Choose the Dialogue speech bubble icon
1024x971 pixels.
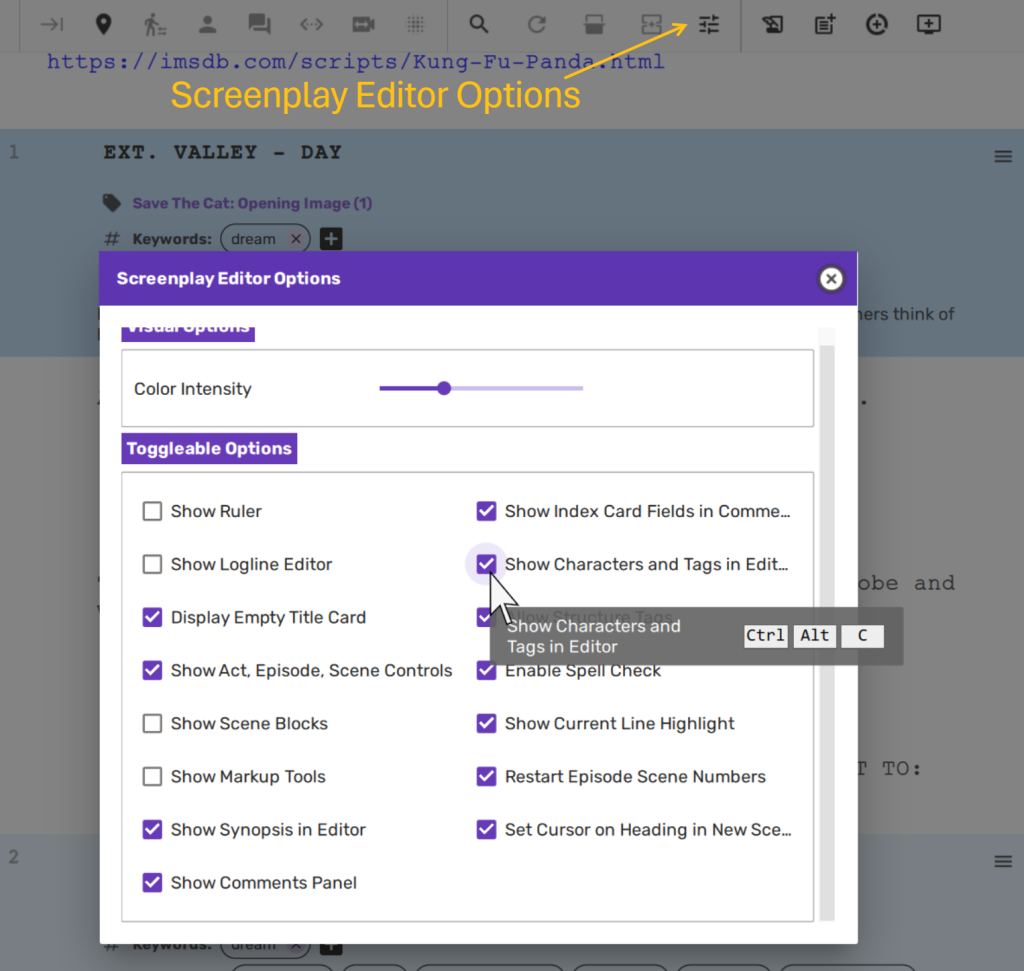coord(259,24)
